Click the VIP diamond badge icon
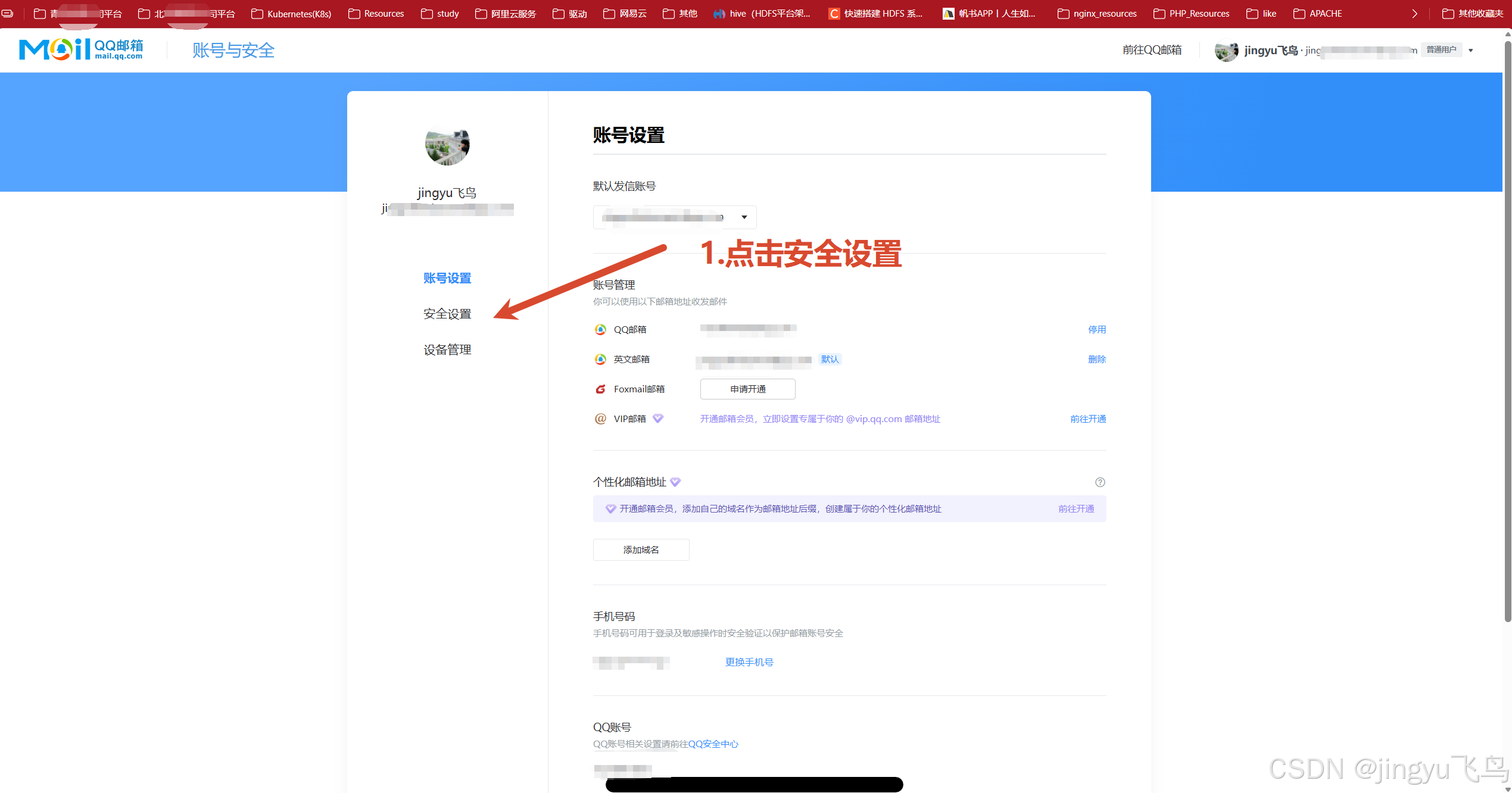The height and width of the screenshot is (793, 1512). tap(658, 419)
